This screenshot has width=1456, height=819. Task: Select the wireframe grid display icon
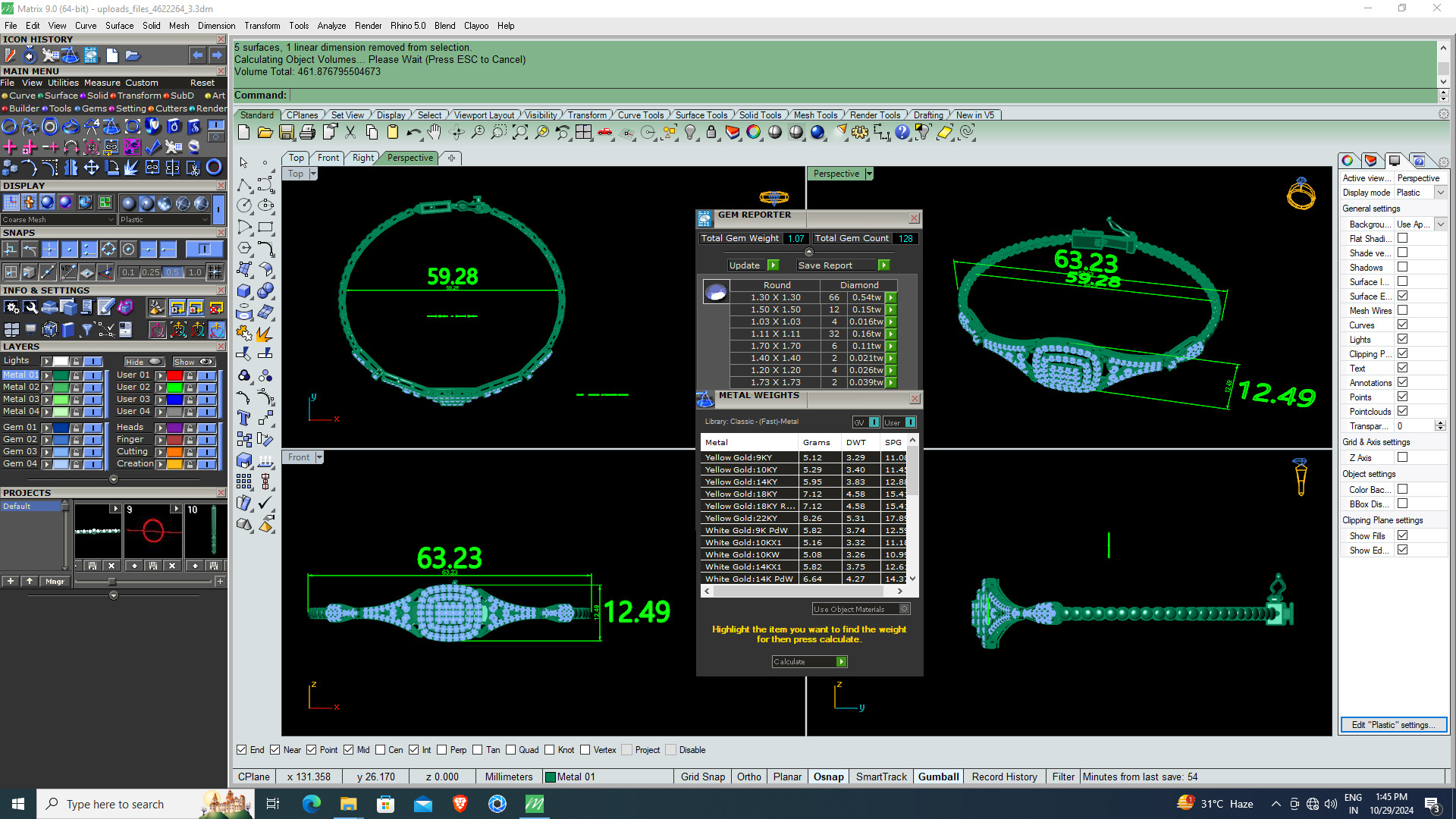[x=11, y=202]
